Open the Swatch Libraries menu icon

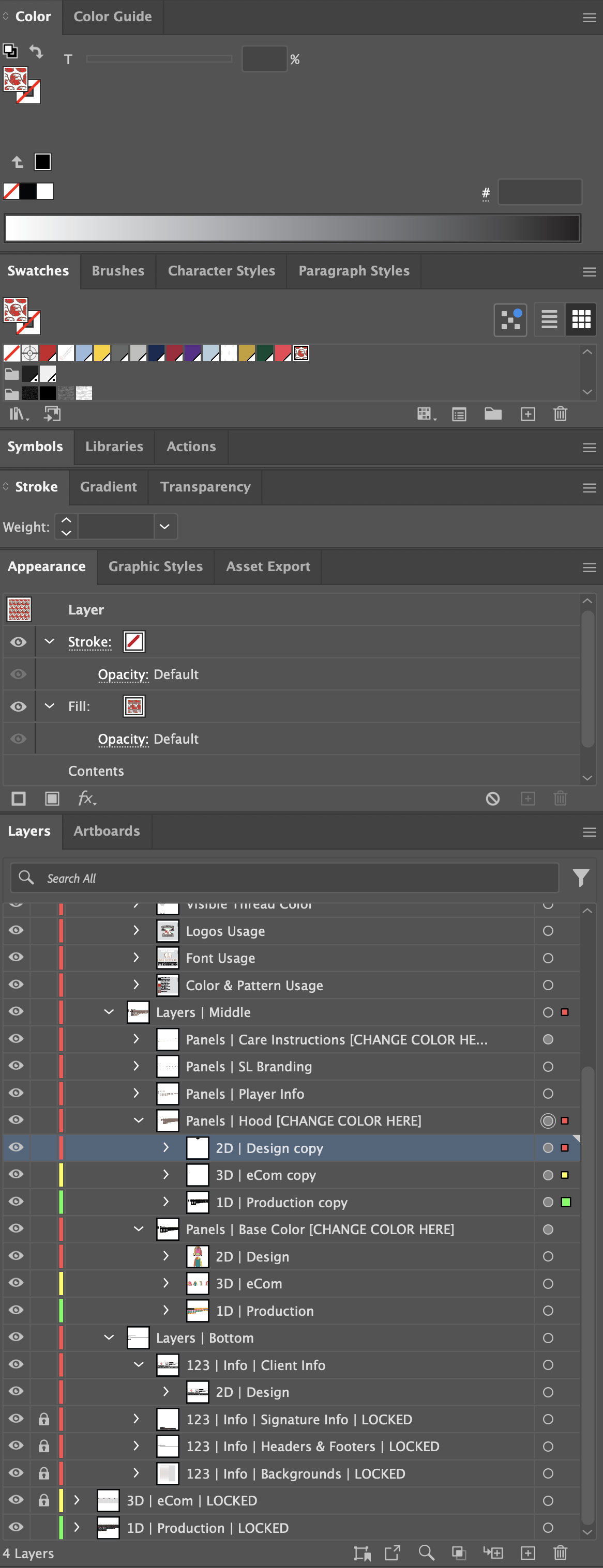(x=18, y=414)
